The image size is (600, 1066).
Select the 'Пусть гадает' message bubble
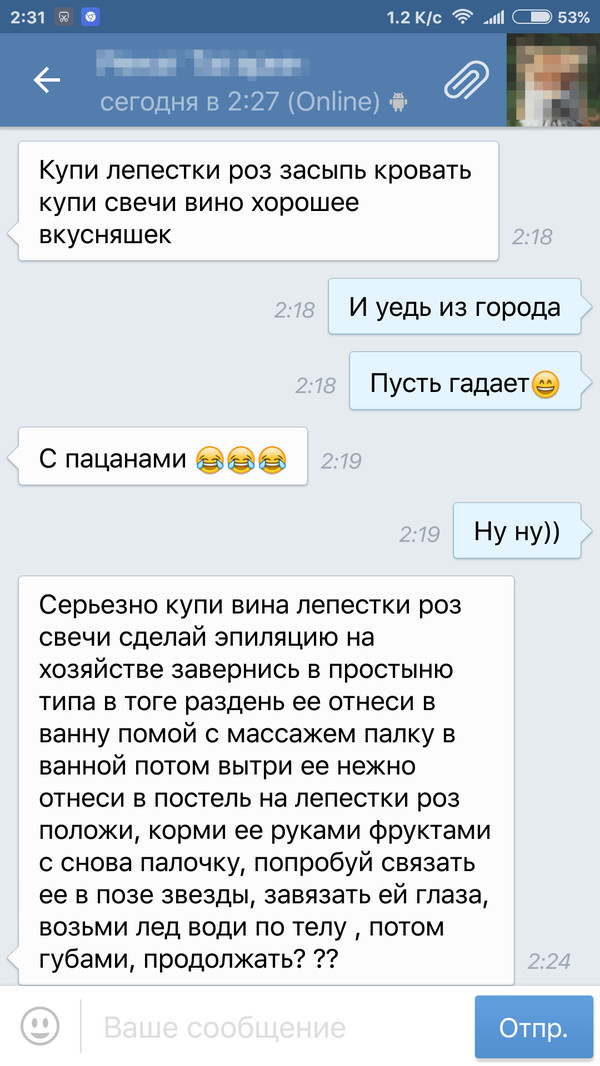click(x=465, y=382)
